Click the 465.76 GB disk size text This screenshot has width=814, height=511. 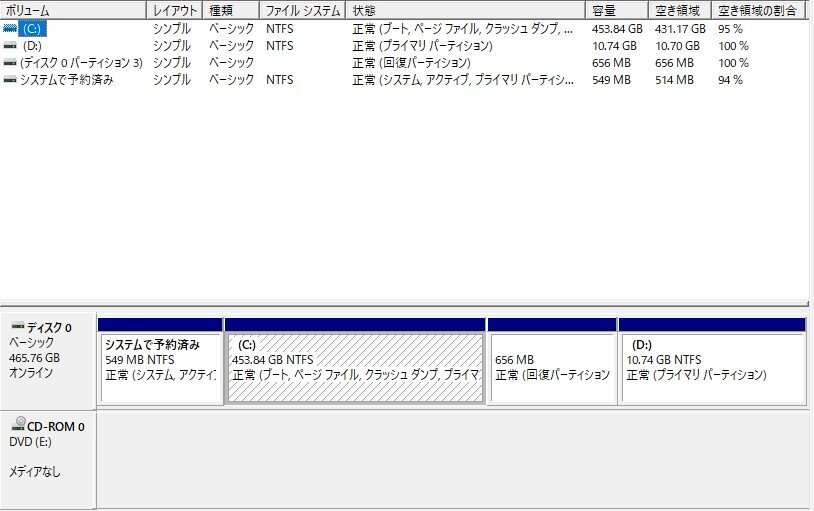click(x=34, y=358)
